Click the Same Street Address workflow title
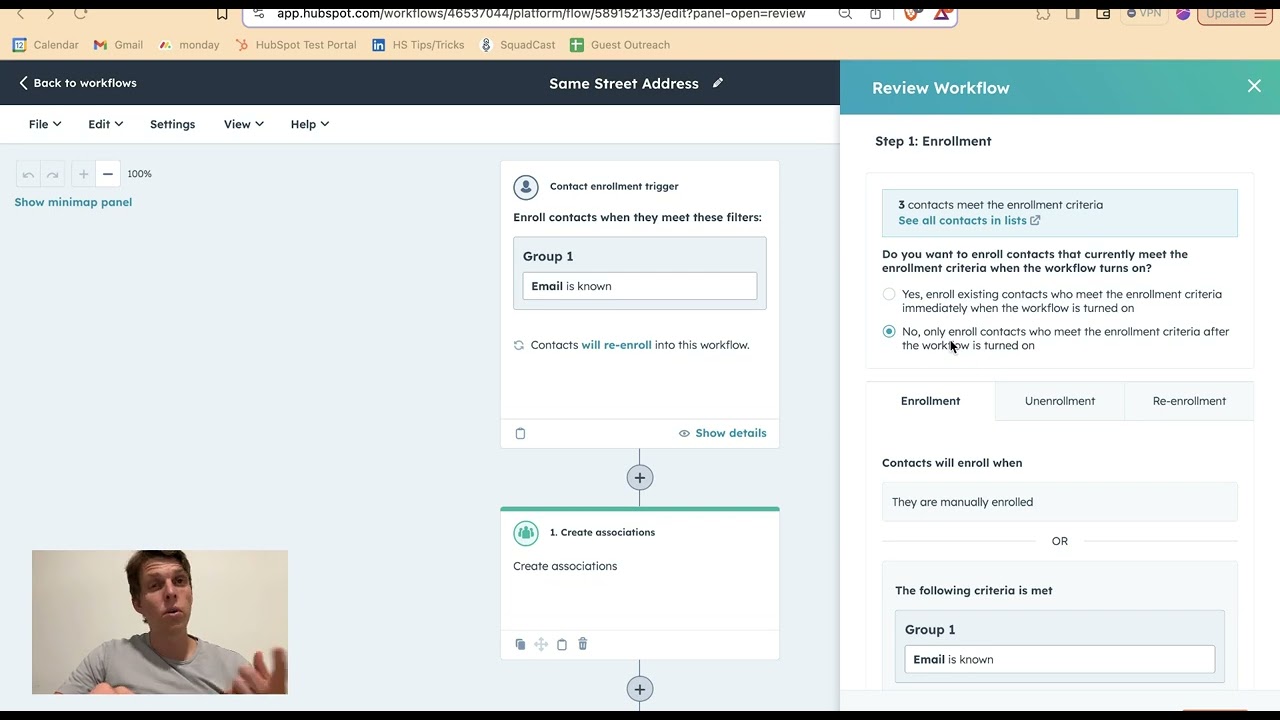Image resolution: width=1280 pixels, height=720 pixels. 624,84
